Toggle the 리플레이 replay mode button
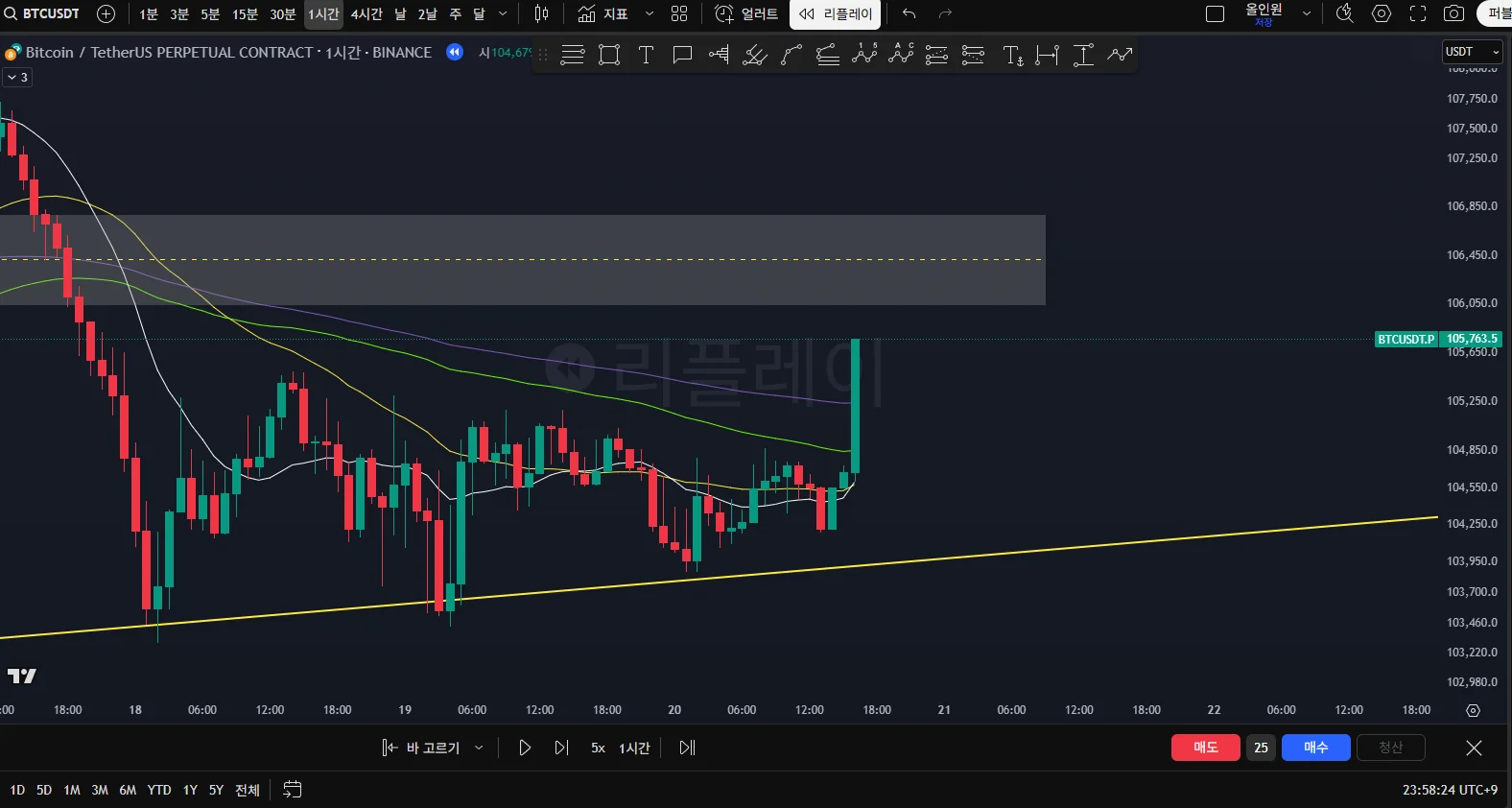1512x808 pixels. pyautogui.click(x=836, y=13)
